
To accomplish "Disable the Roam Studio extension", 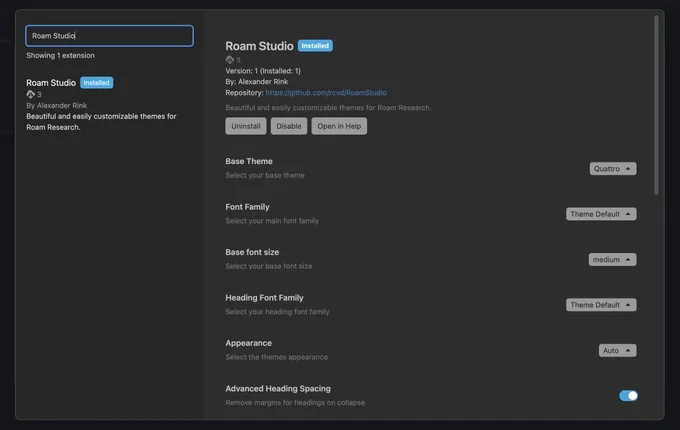I will click(x=288, y=126).
